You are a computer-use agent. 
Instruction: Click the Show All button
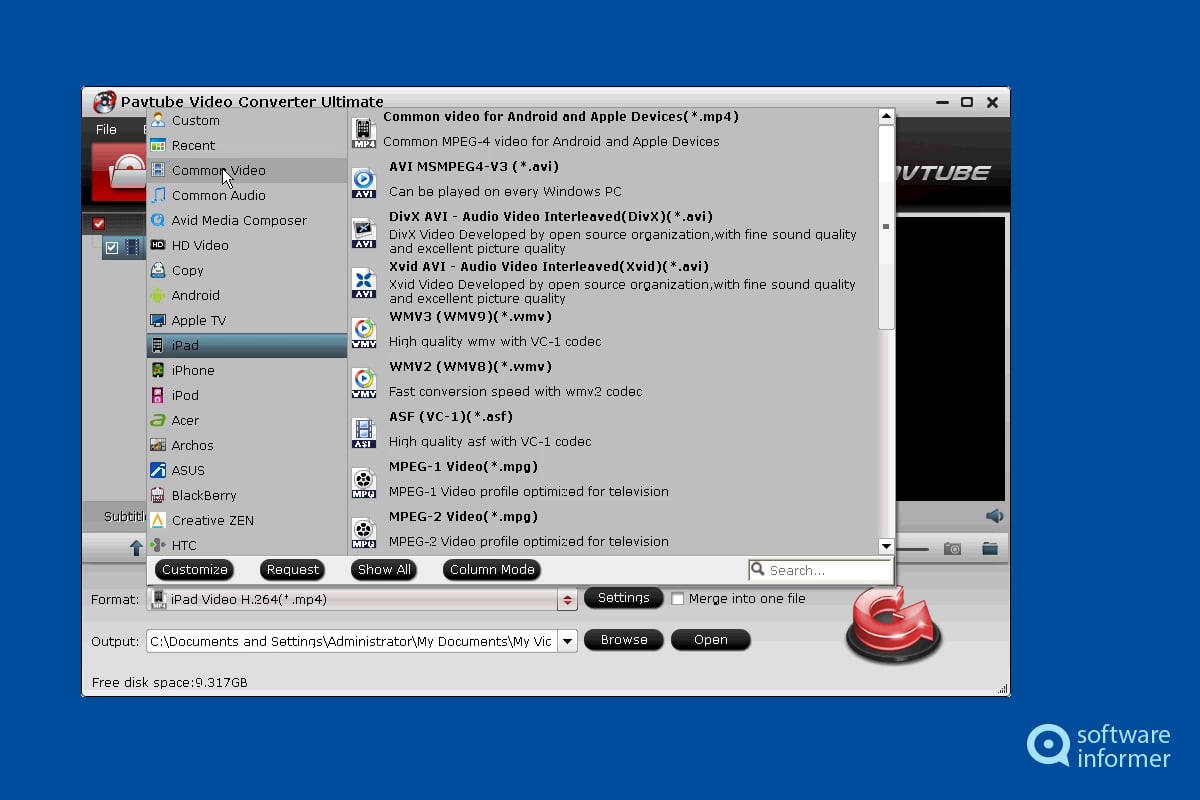384,570
